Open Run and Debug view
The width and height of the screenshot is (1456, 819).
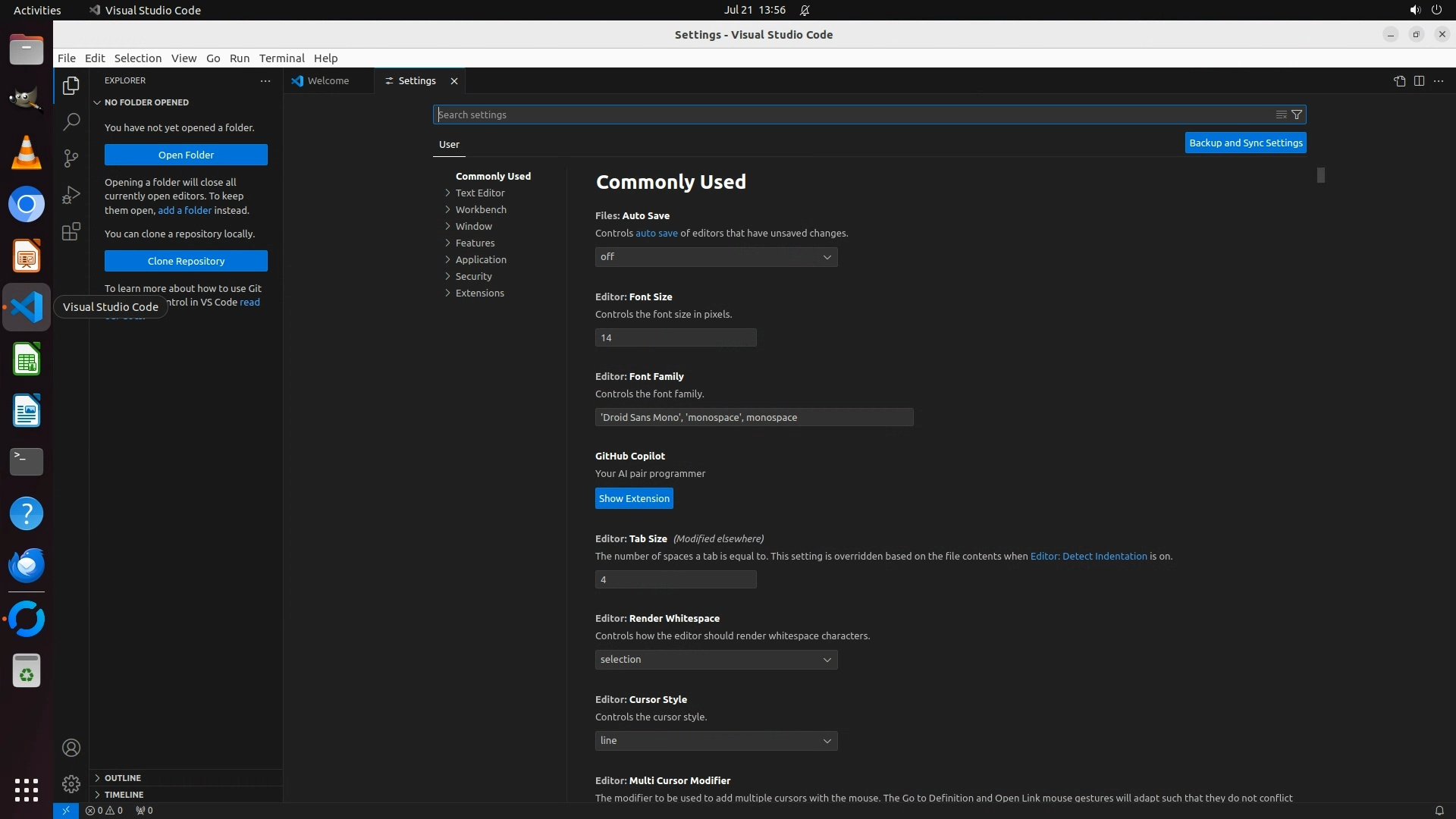(71, 195)
